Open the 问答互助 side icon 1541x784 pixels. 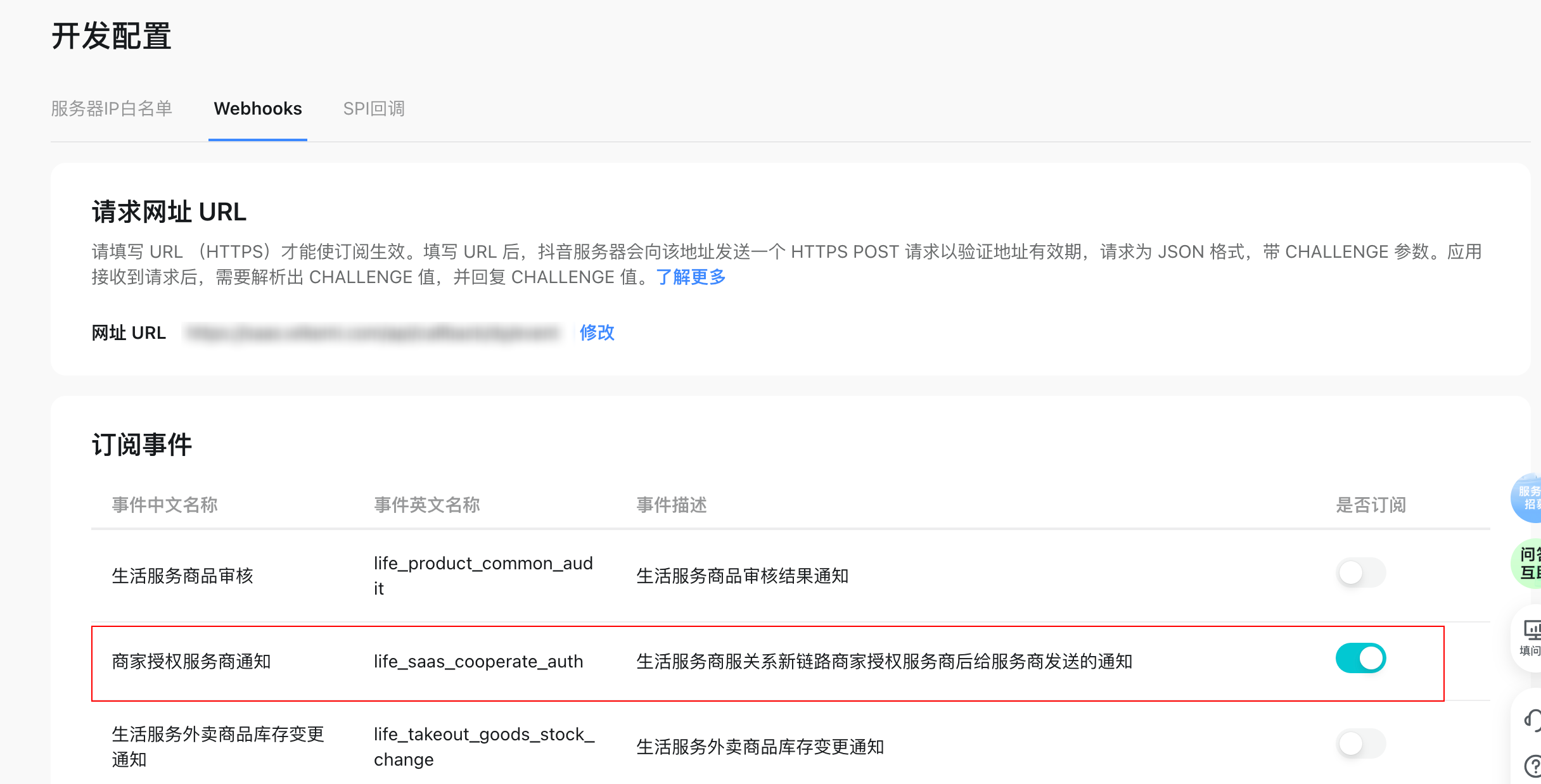point(1531,564)
